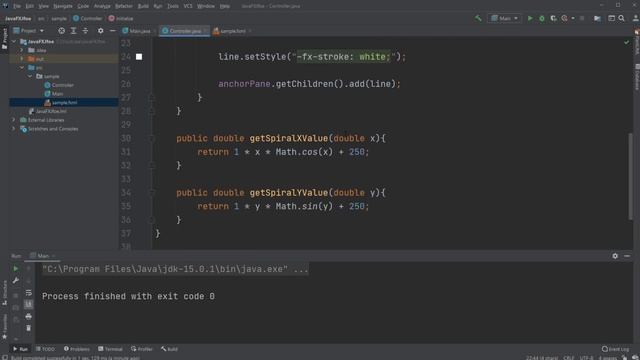640x360 pixels.
Task: Click Expand All in the Project panel
Action: (x=73, y=31)
